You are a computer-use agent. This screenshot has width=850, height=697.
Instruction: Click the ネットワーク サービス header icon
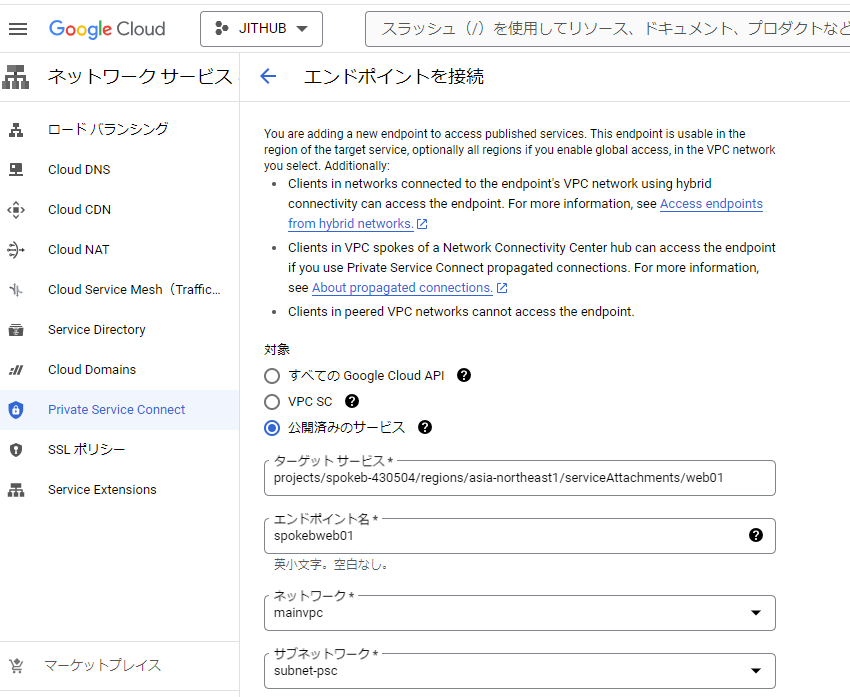[x=17, y=76]
